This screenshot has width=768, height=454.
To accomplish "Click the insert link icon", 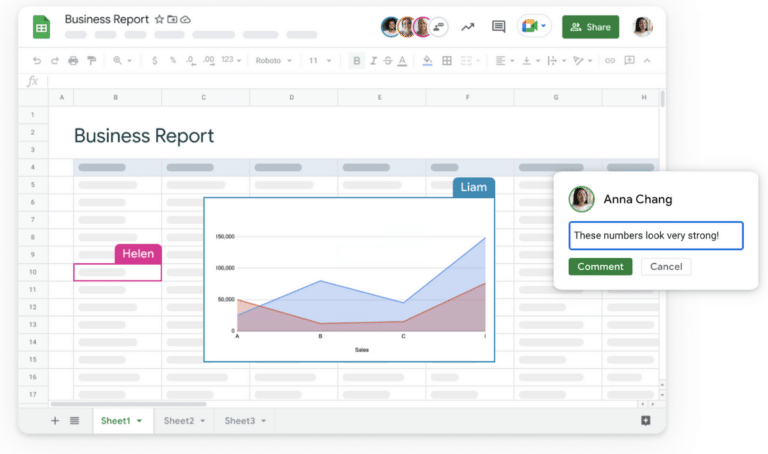I will click(x=610, y=61).
